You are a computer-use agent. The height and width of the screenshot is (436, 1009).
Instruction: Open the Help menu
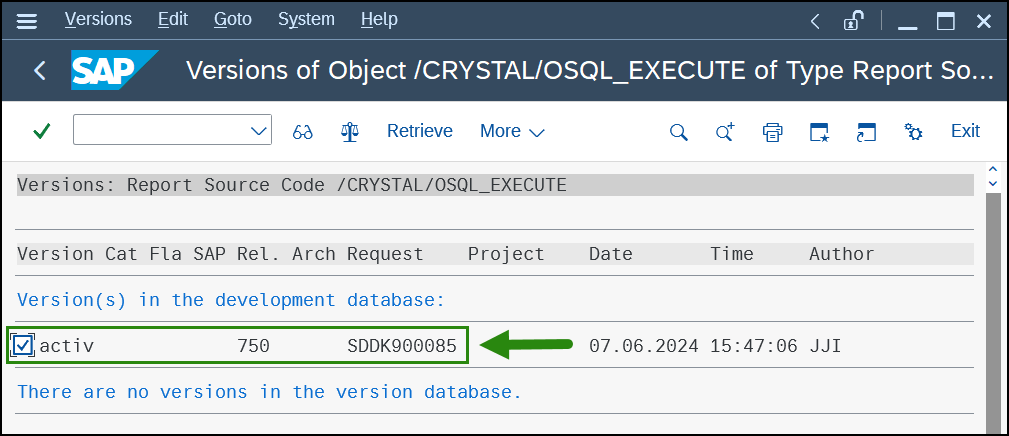pyautogui.click(x=379, y=19)
